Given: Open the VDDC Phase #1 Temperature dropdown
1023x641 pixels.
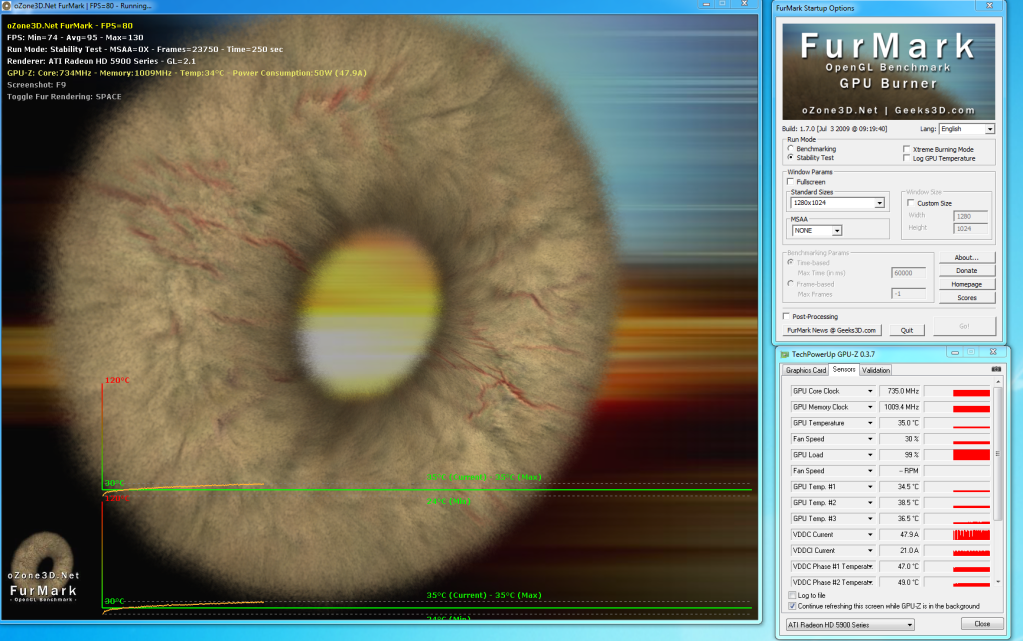Looking at the screenshot, I should pos(870,567).
